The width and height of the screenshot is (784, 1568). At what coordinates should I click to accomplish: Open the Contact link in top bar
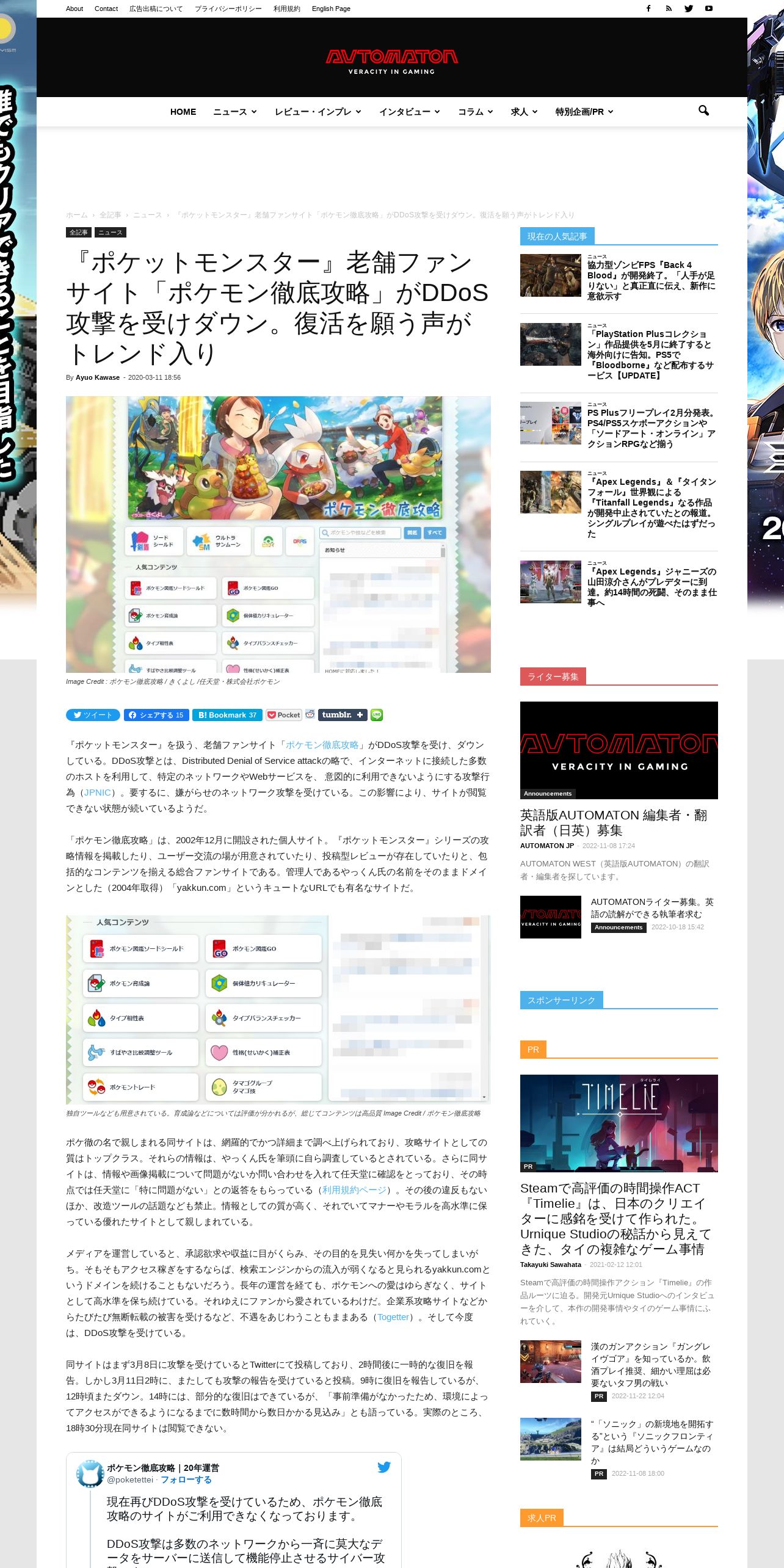(106, 9)
